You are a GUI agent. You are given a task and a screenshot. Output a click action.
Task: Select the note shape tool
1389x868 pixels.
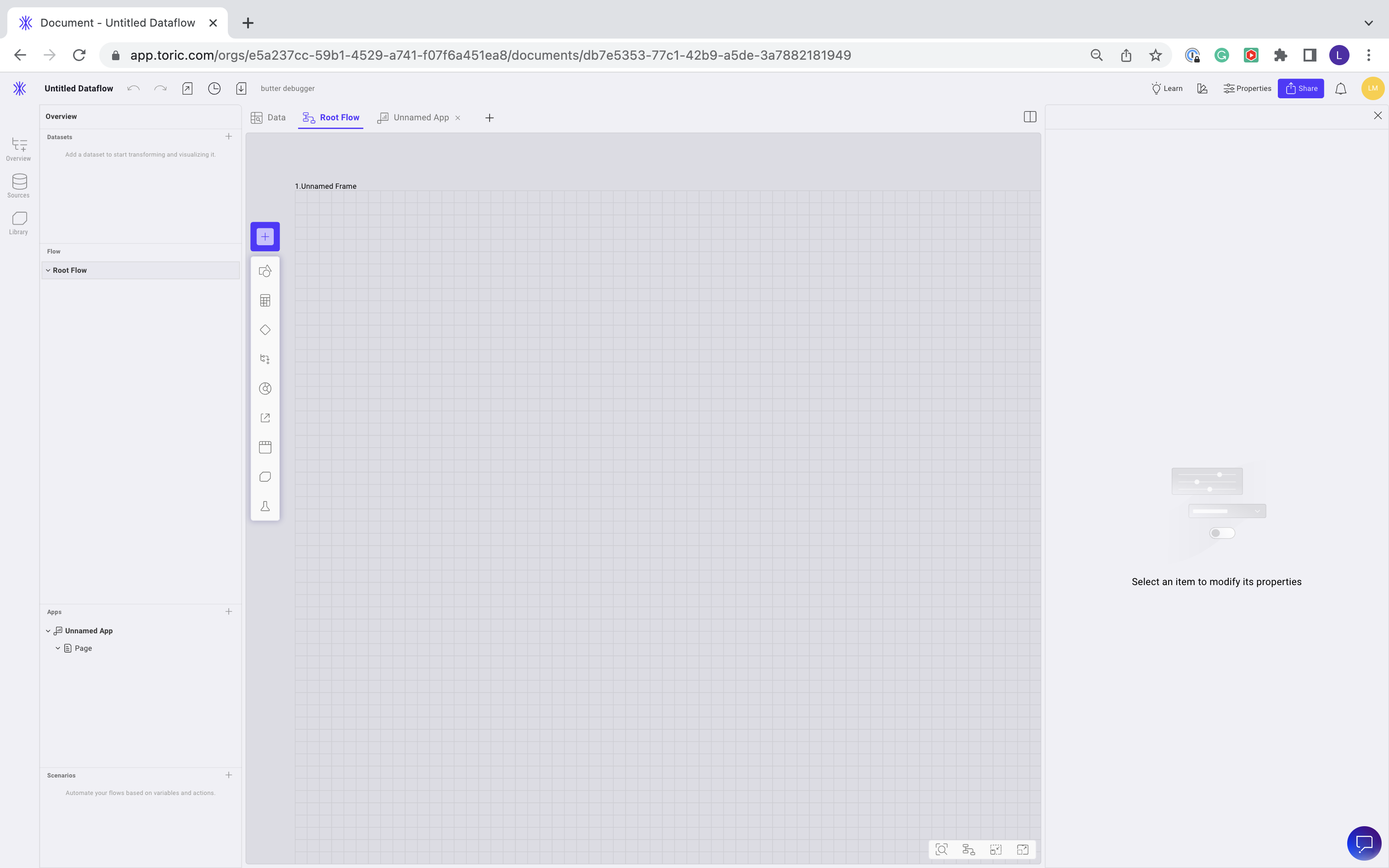265,477
